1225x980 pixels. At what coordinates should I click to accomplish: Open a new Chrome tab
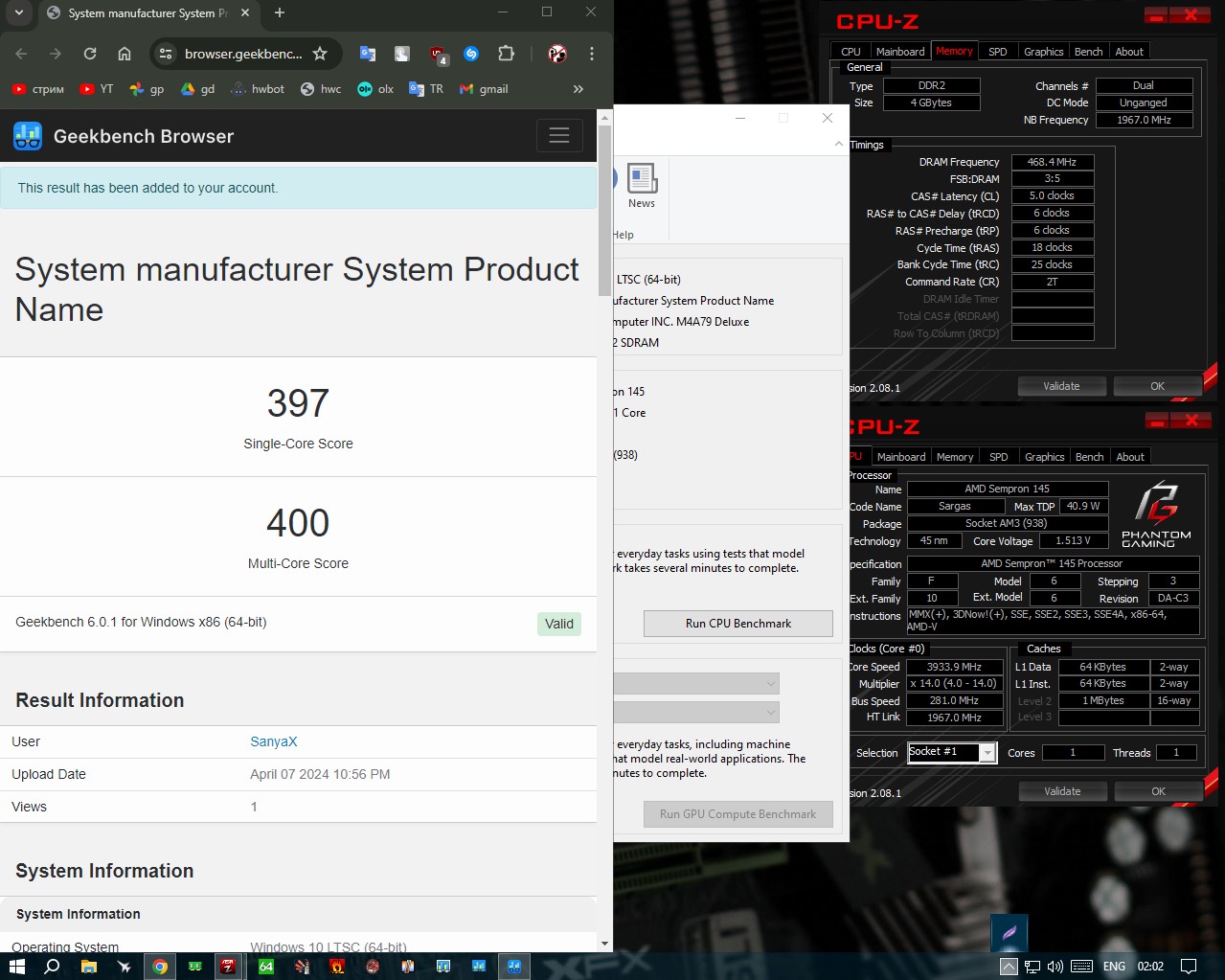point(280,12)
